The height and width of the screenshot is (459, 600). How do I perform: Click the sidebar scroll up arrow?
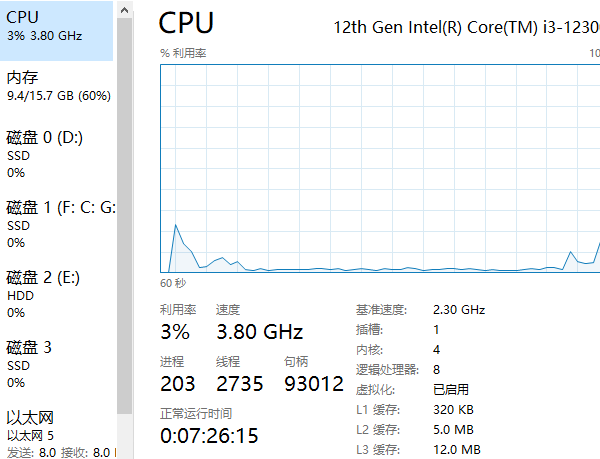click(124, 10)
